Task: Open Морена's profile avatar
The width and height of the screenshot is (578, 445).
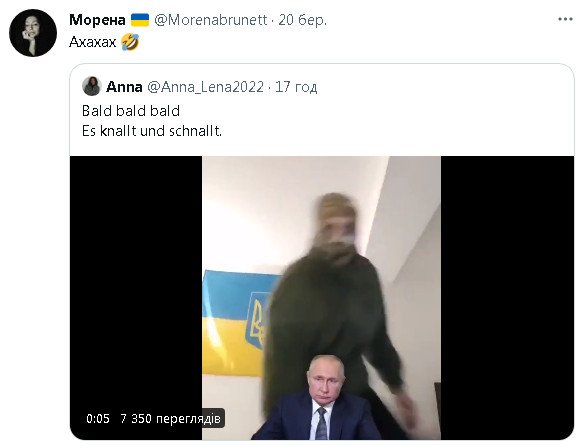Action: (x=33, y=33)
